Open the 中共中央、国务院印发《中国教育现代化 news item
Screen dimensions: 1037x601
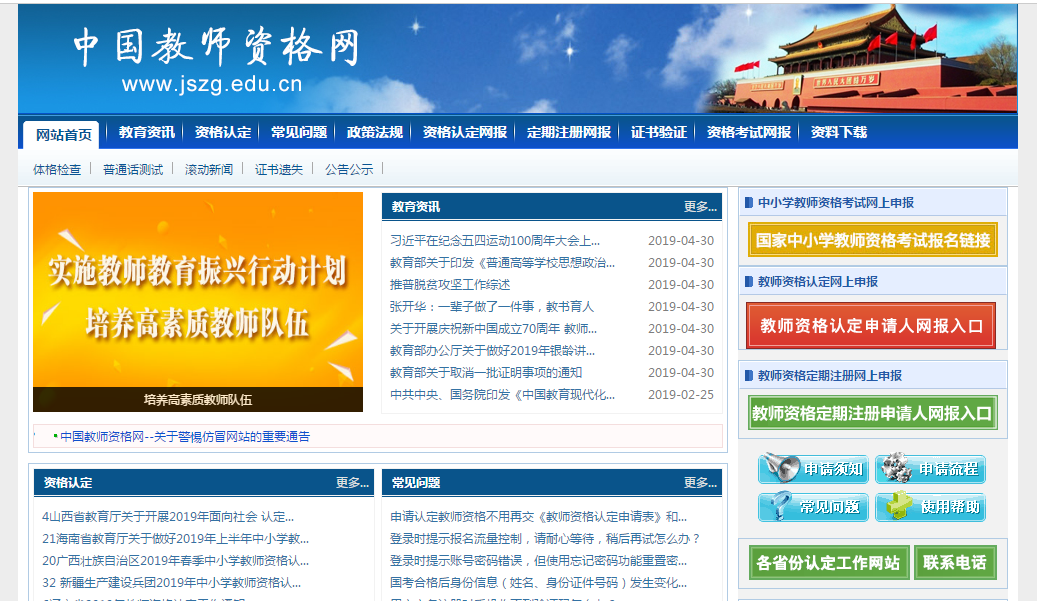pyautogui.click(x=503, y=394)
